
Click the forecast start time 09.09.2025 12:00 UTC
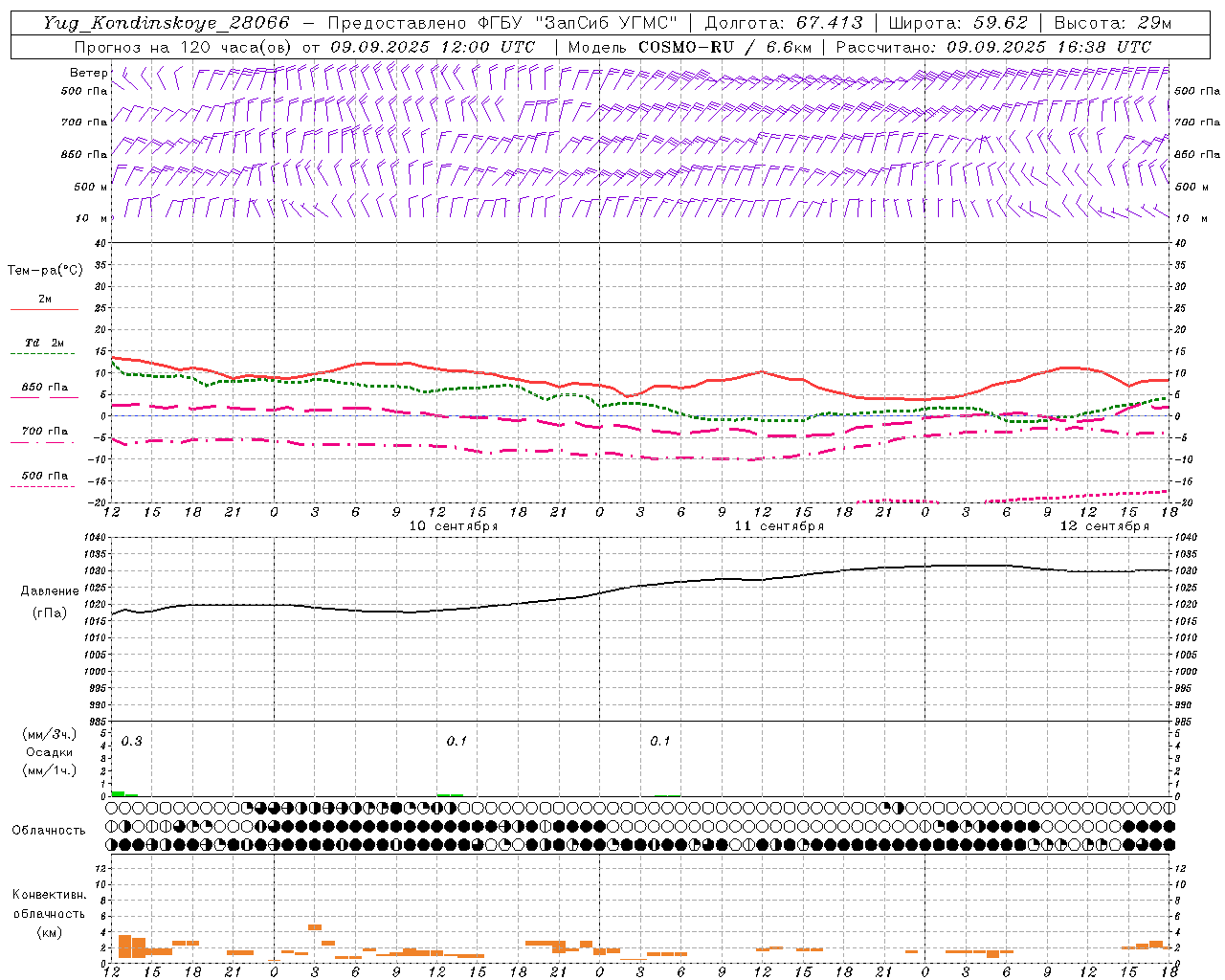click(433, 47)
